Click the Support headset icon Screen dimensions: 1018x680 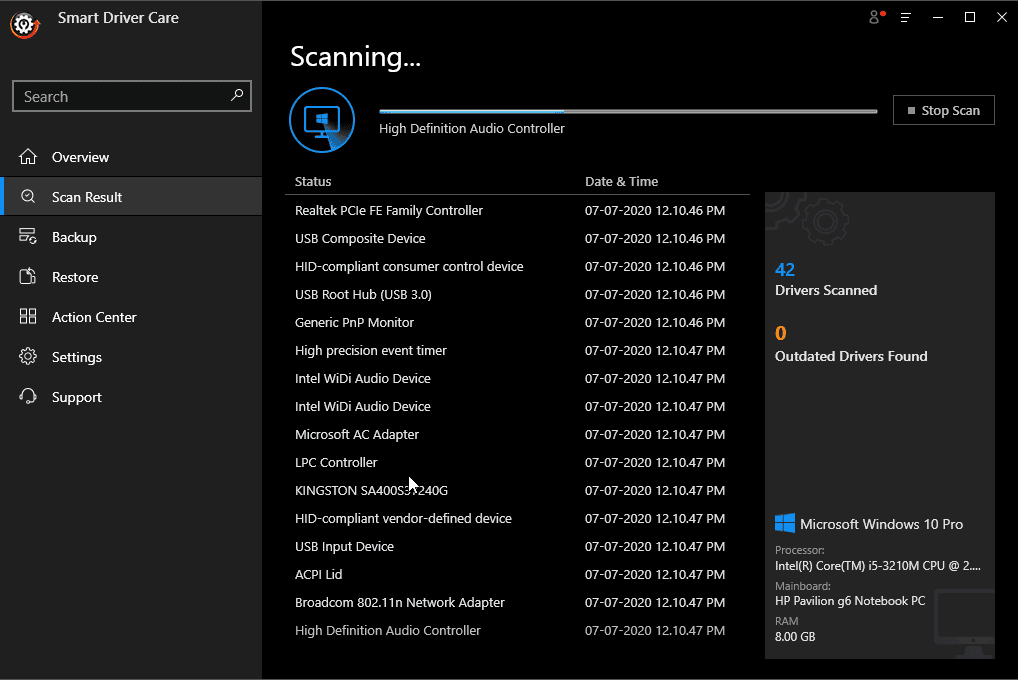pyautogui.click(x=28, y=396)
